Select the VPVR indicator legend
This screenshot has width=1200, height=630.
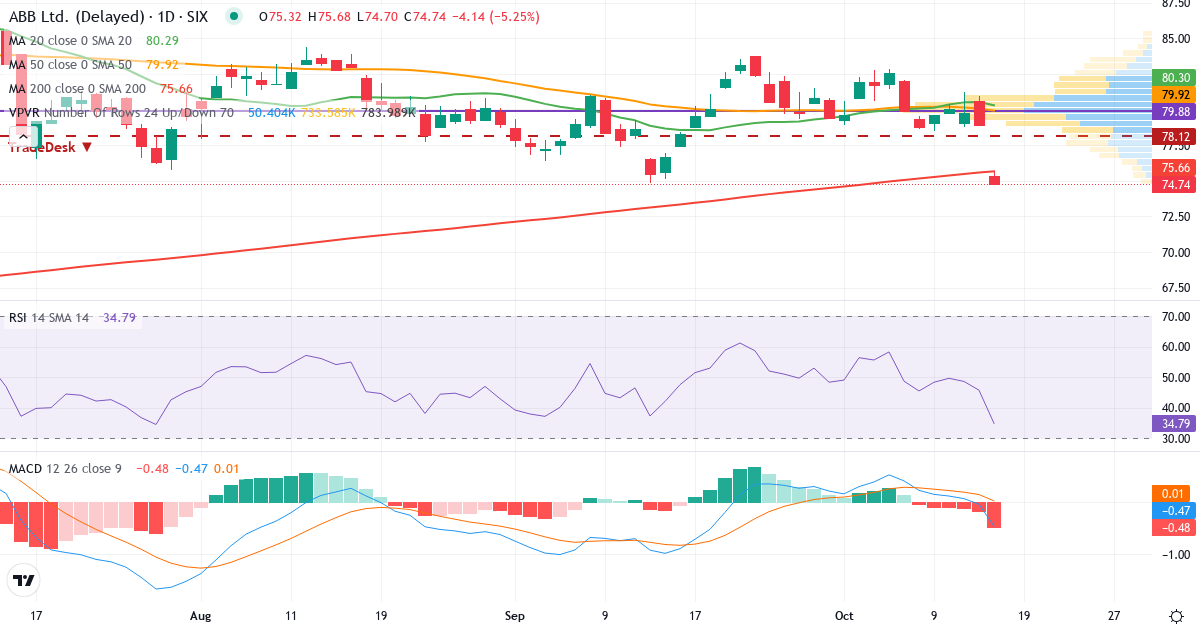(x=121, y=112)
